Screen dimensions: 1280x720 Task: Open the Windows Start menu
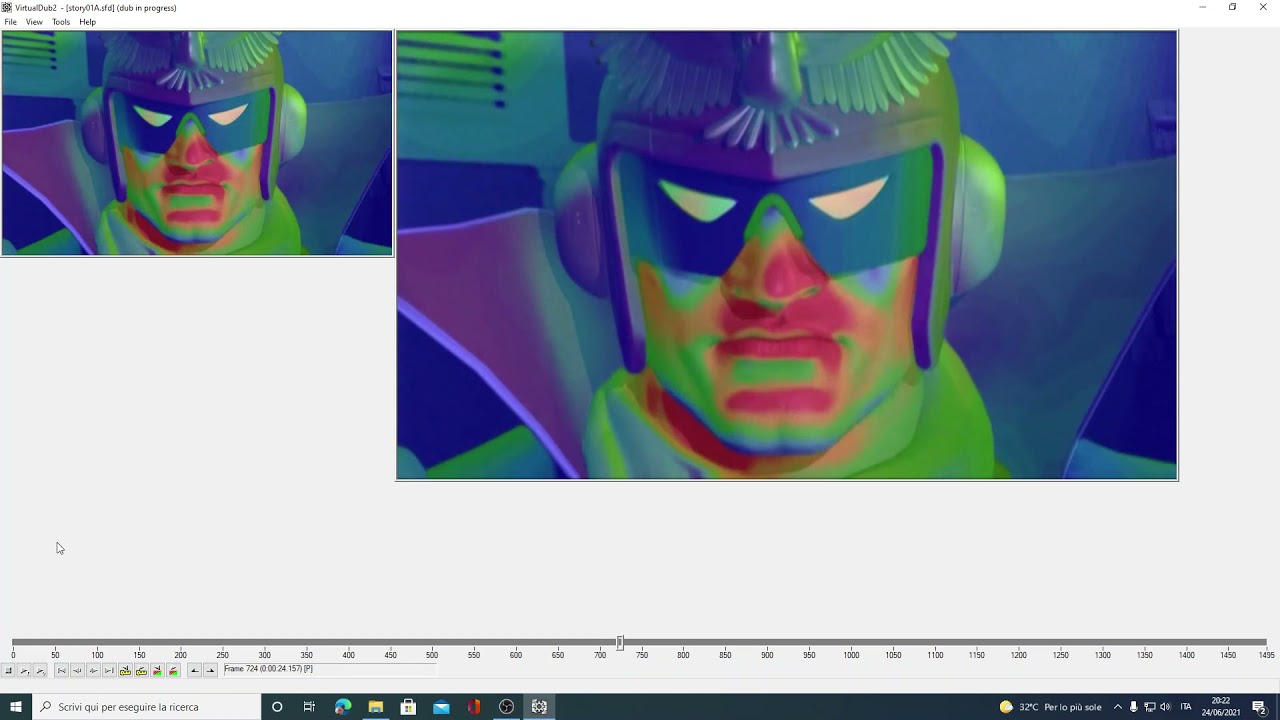point(16,707)
